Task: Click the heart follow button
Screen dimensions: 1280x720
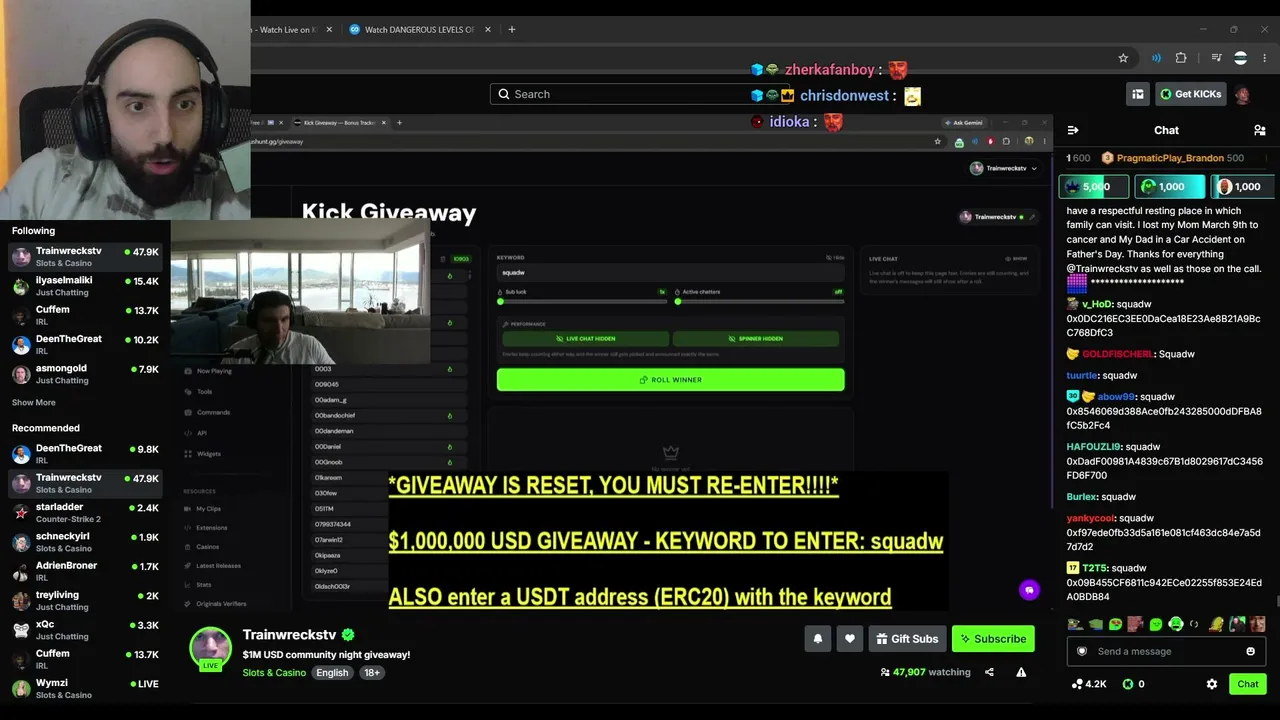Action: 850,639
